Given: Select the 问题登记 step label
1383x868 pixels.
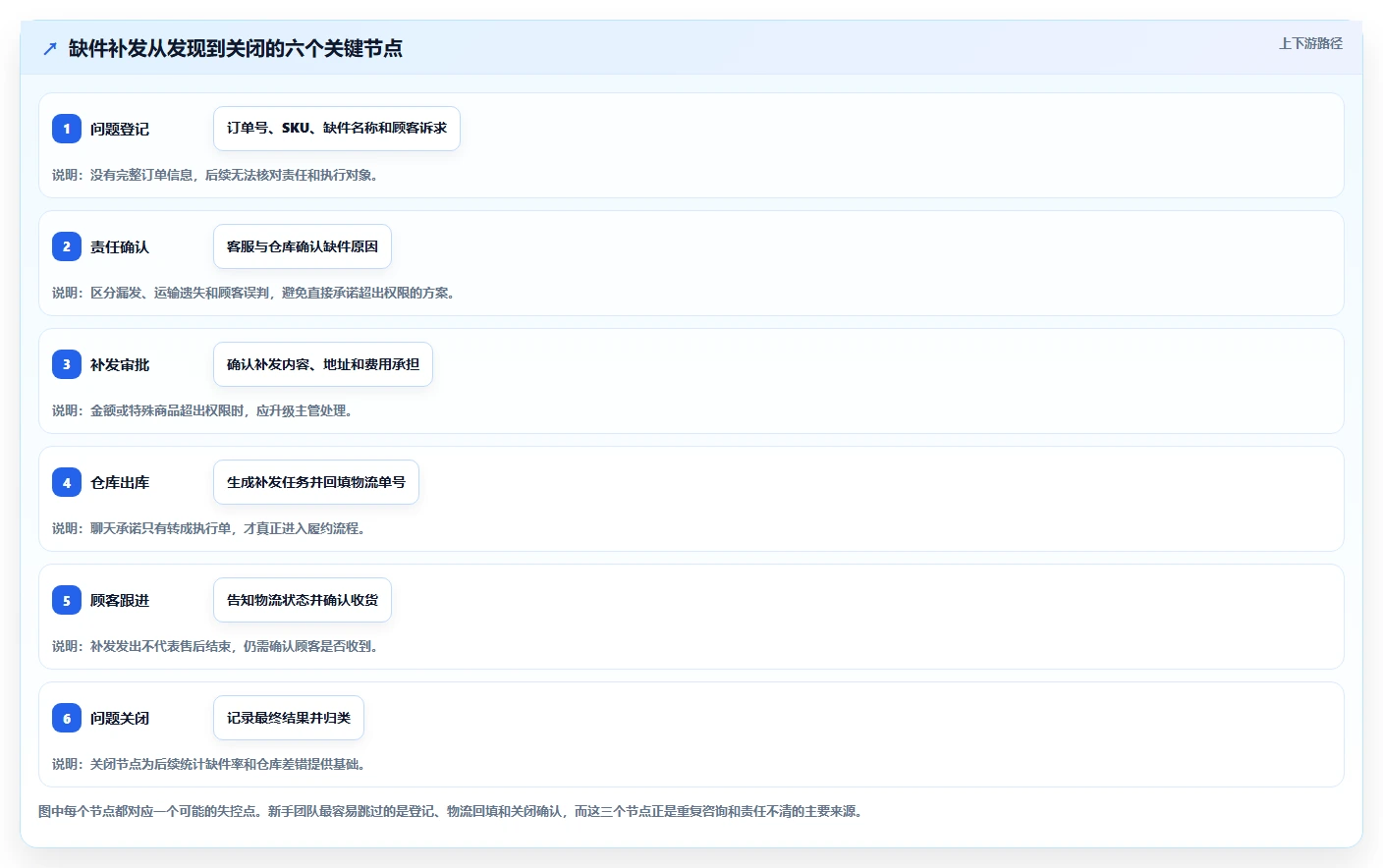Looking at the screenshot, I should tap(120, 129).
